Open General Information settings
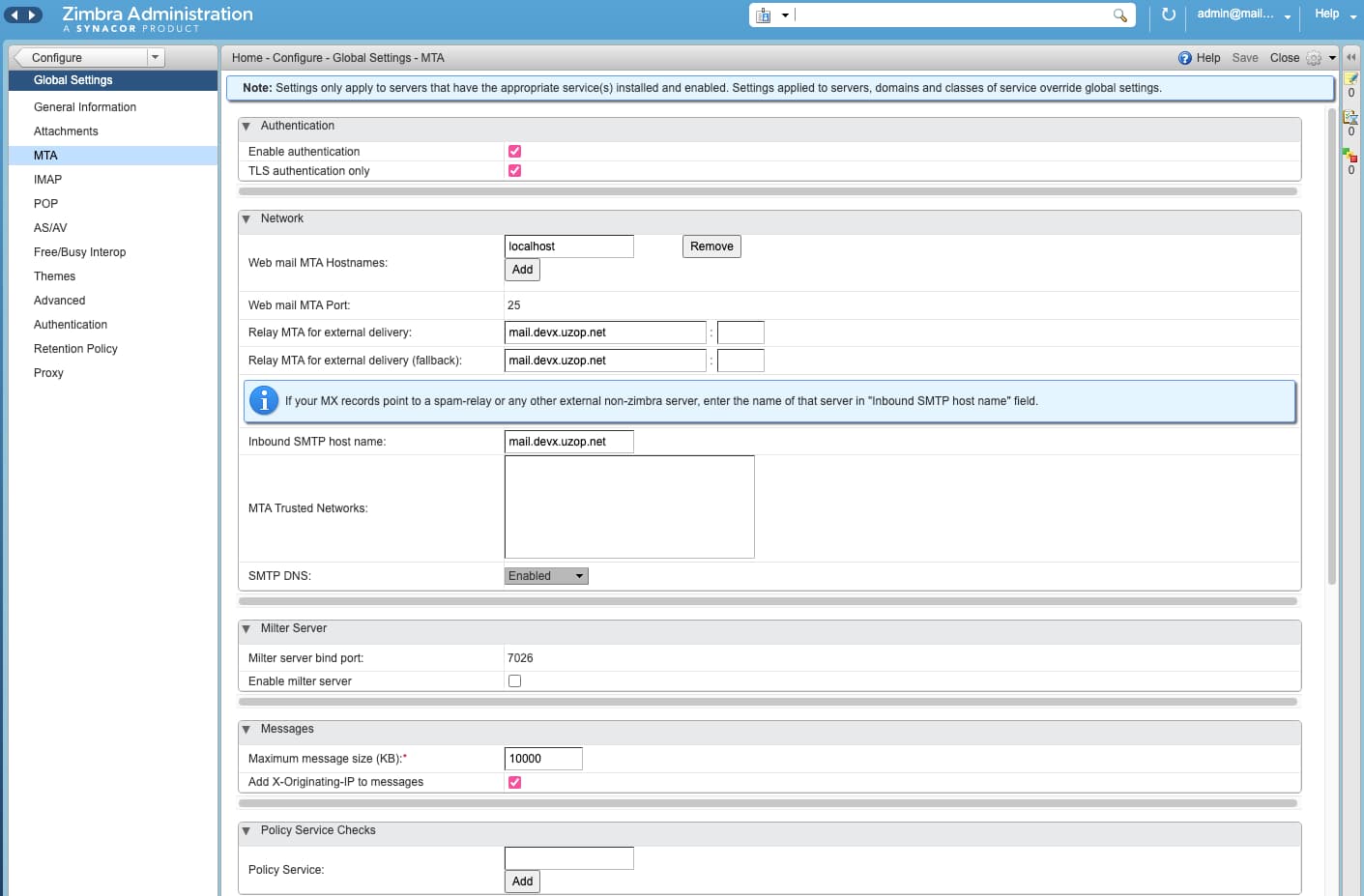The width and height of the screenshot is (1364, 896). pyautogui.click(x=112, y=107)
